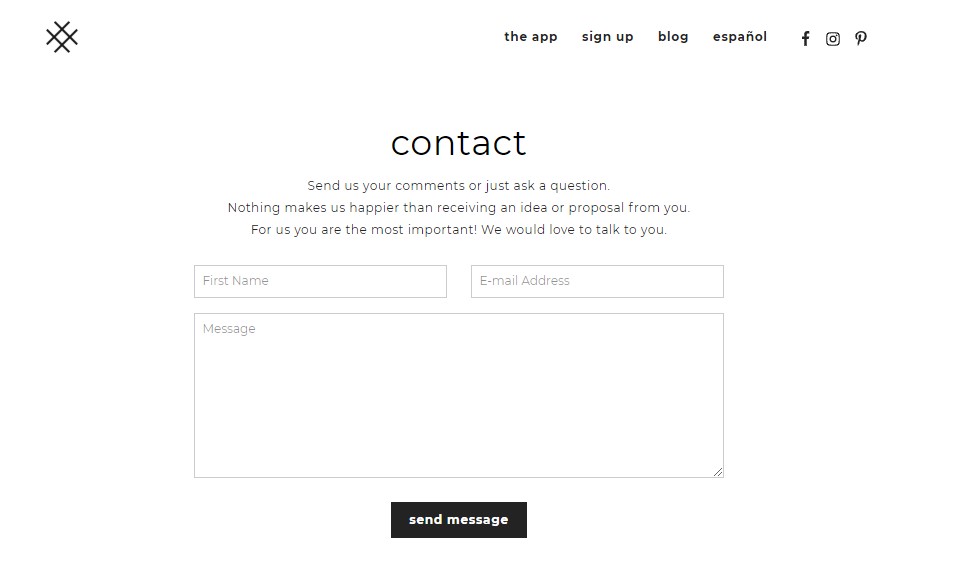The image size is (960, 561).
Task: Place the cursor in the Message box
Action: click(x=458, y=395)
